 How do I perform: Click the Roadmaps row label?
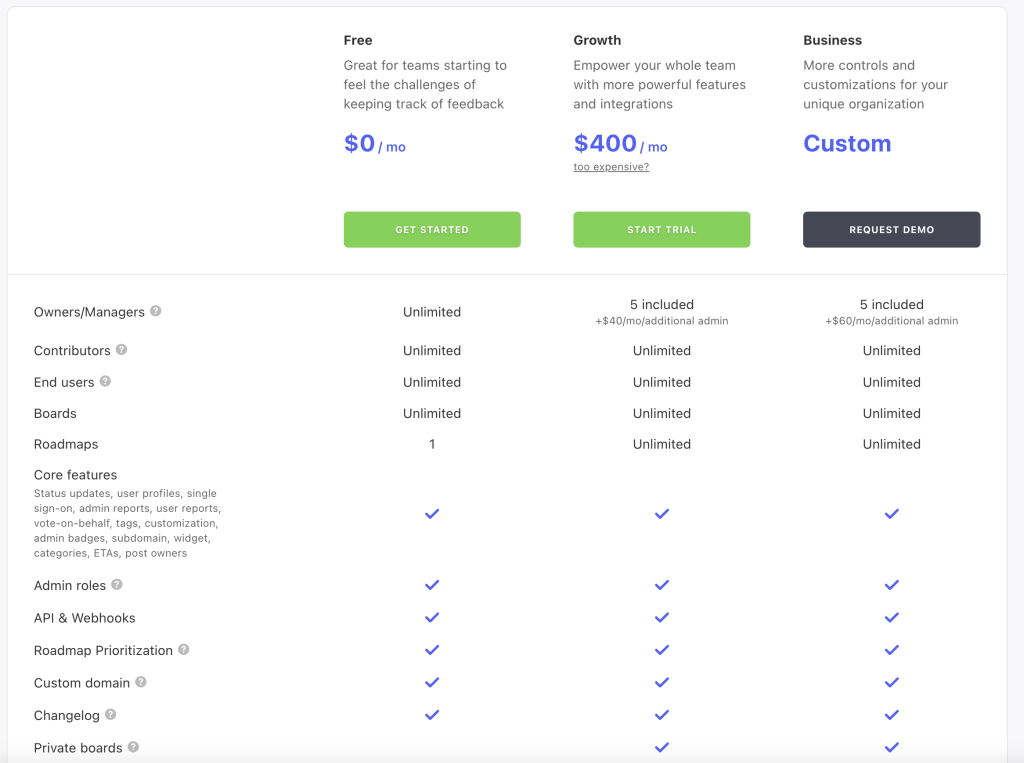(66, 444)
